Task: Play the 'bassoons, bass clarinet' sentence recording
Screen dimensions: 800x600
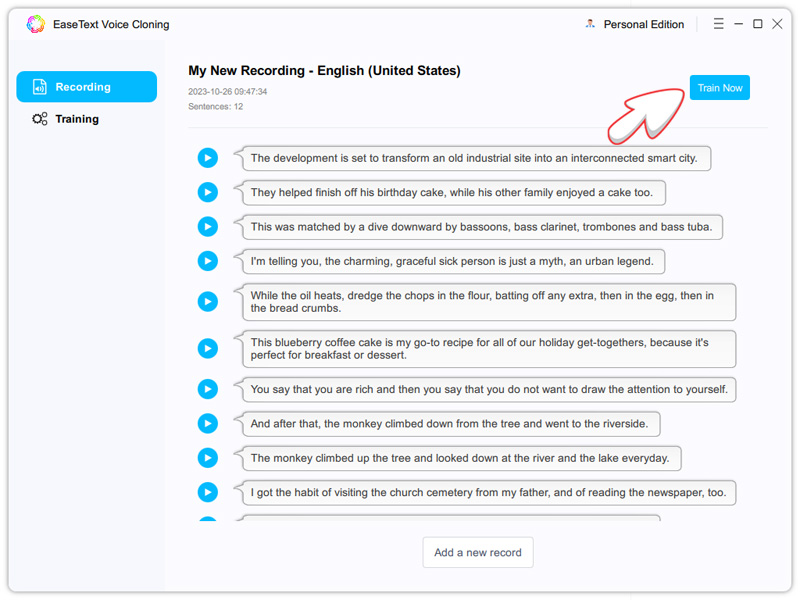Action: point(208,227)
